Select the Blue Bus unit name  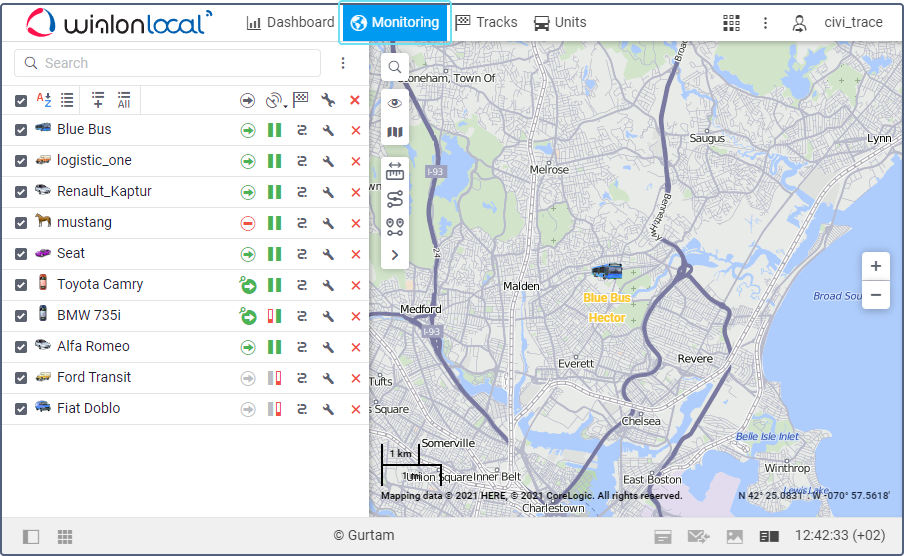84,129
